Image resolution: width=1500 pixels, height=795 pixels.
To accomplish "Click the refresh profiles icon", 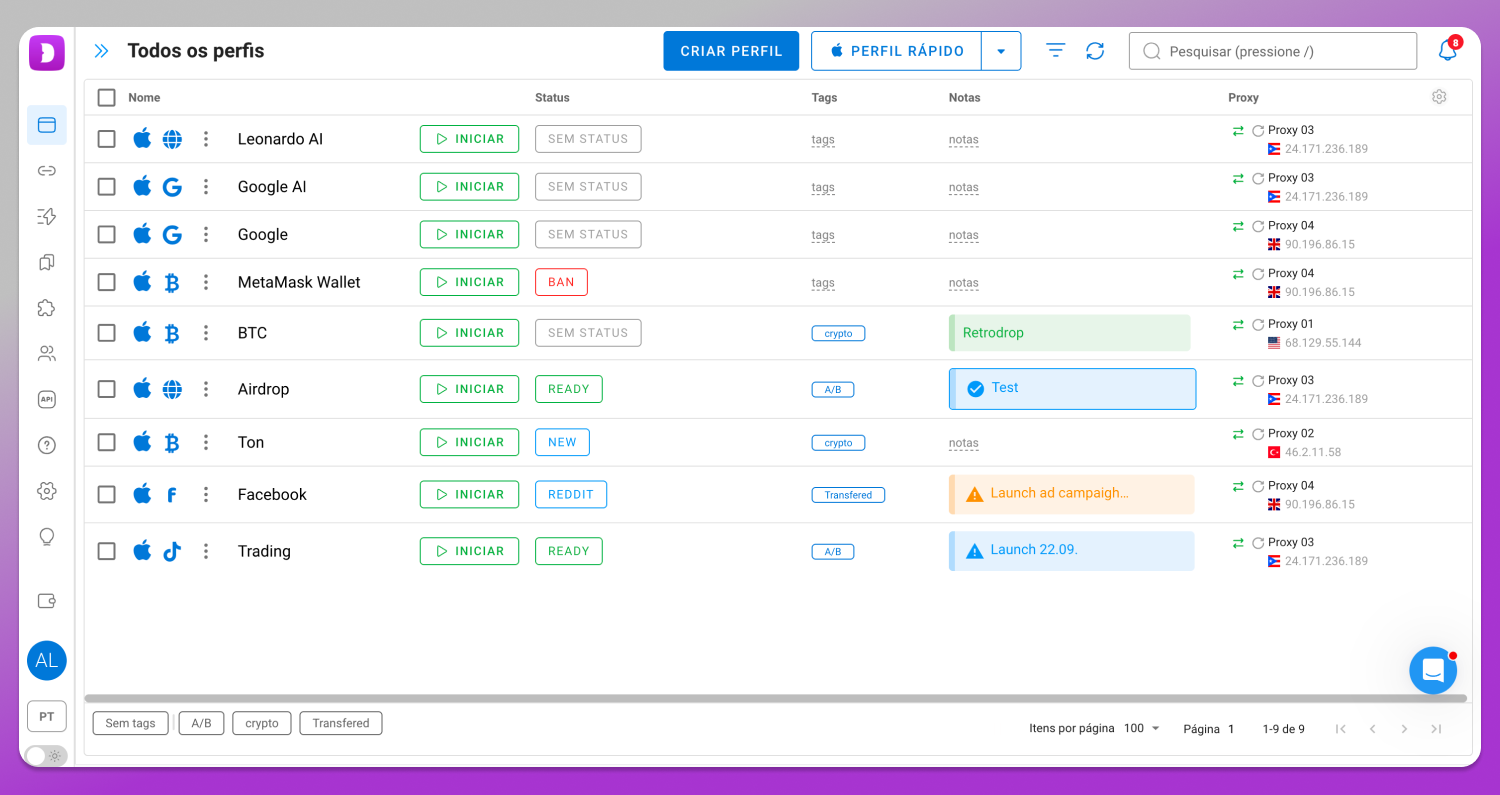I will coord(1095,51).
